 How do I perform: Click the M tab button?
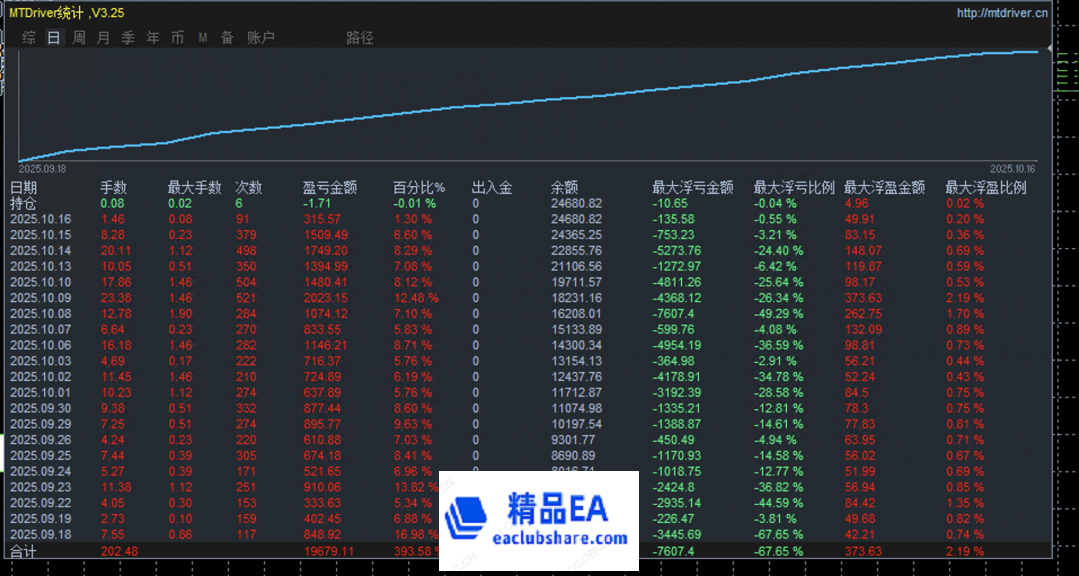203,38
